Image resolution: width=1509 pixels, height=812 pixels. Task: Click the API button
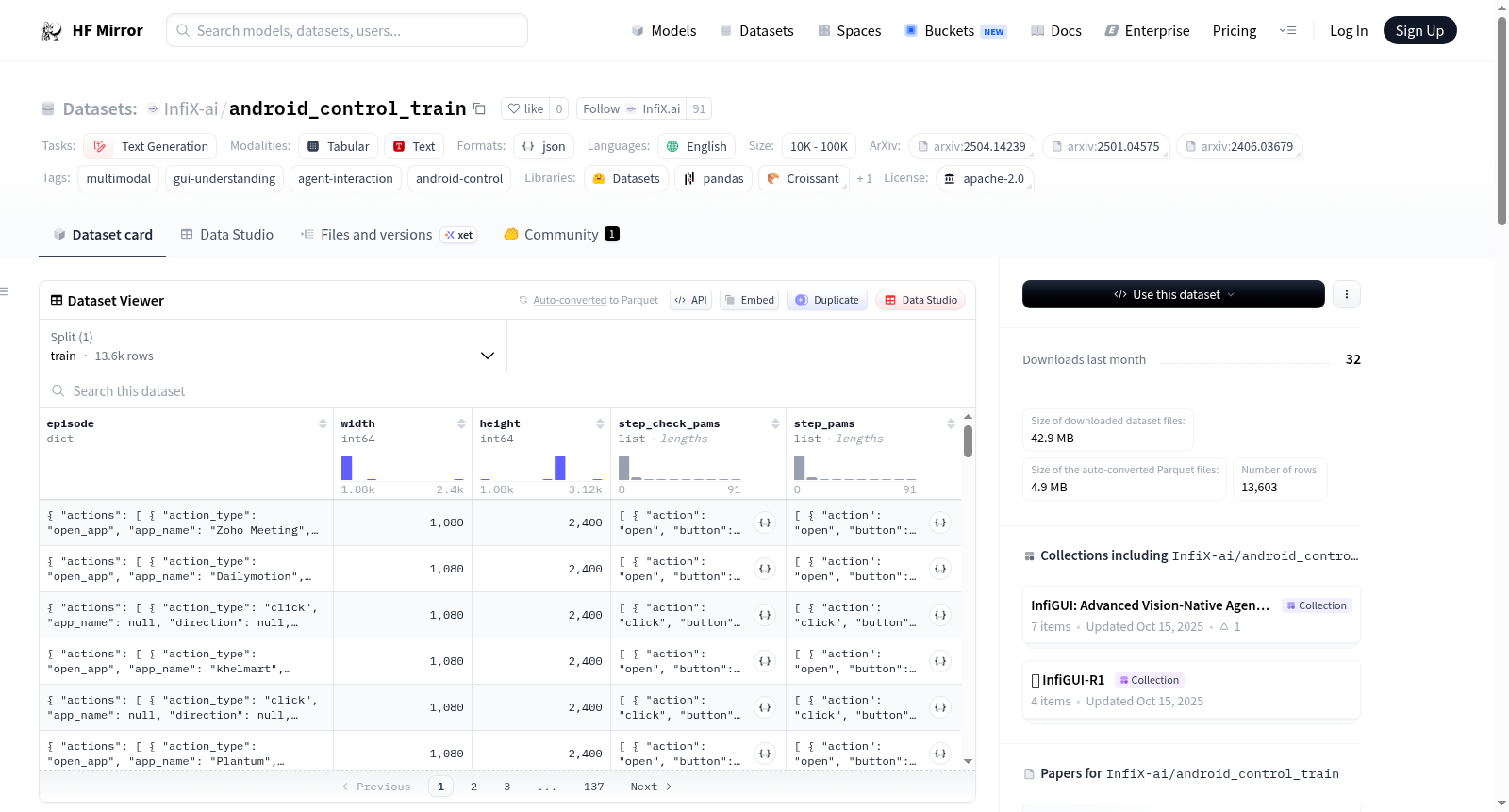pyautogui.click(x=690, y=300)
